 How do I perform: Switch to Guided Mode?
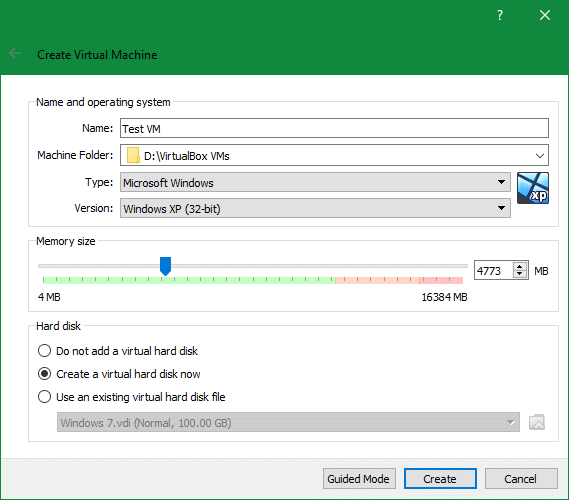[359, 479]
